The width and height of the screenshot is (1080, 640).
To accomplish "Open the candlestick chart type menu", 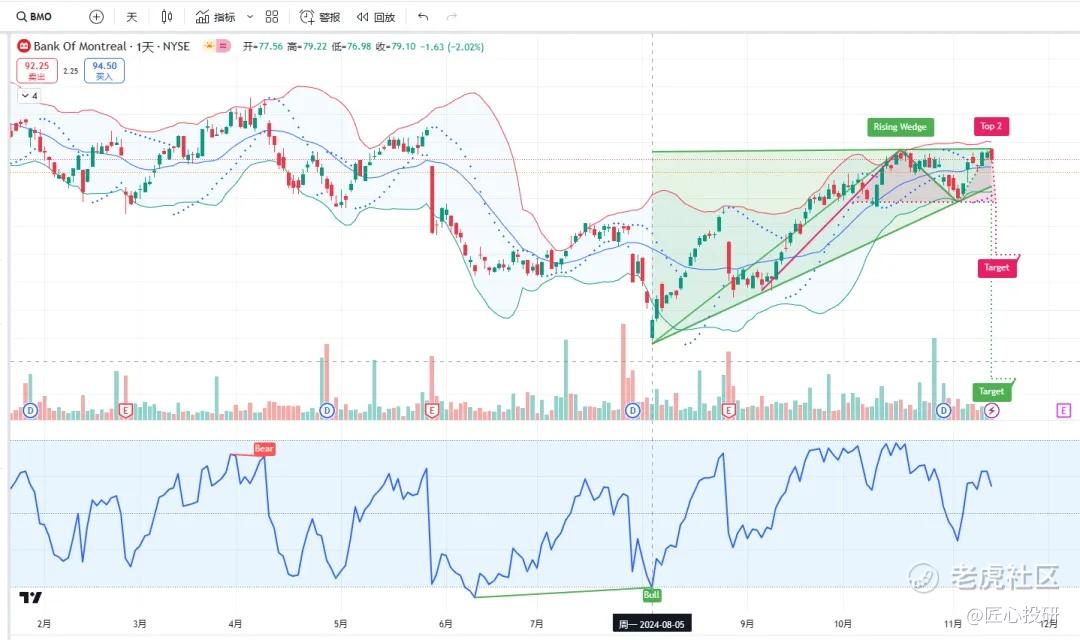I will pos(167,17).
